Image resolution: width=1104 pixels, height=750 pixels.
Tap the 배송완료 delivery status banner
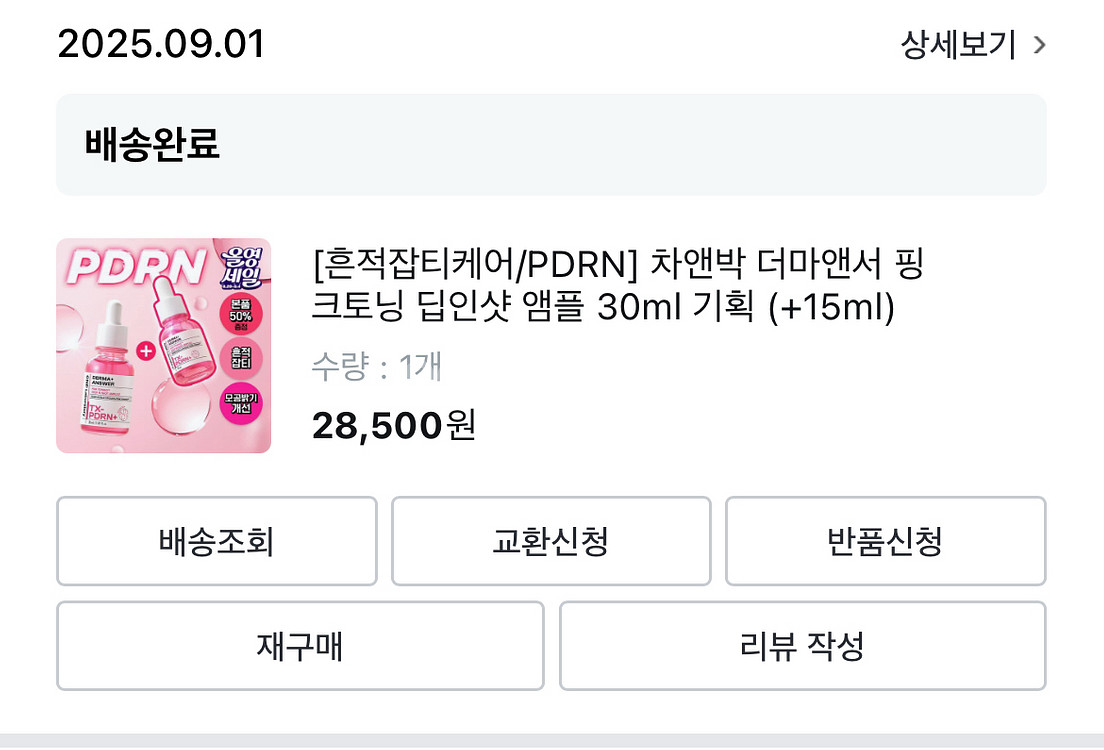click(x=551, y=145)
